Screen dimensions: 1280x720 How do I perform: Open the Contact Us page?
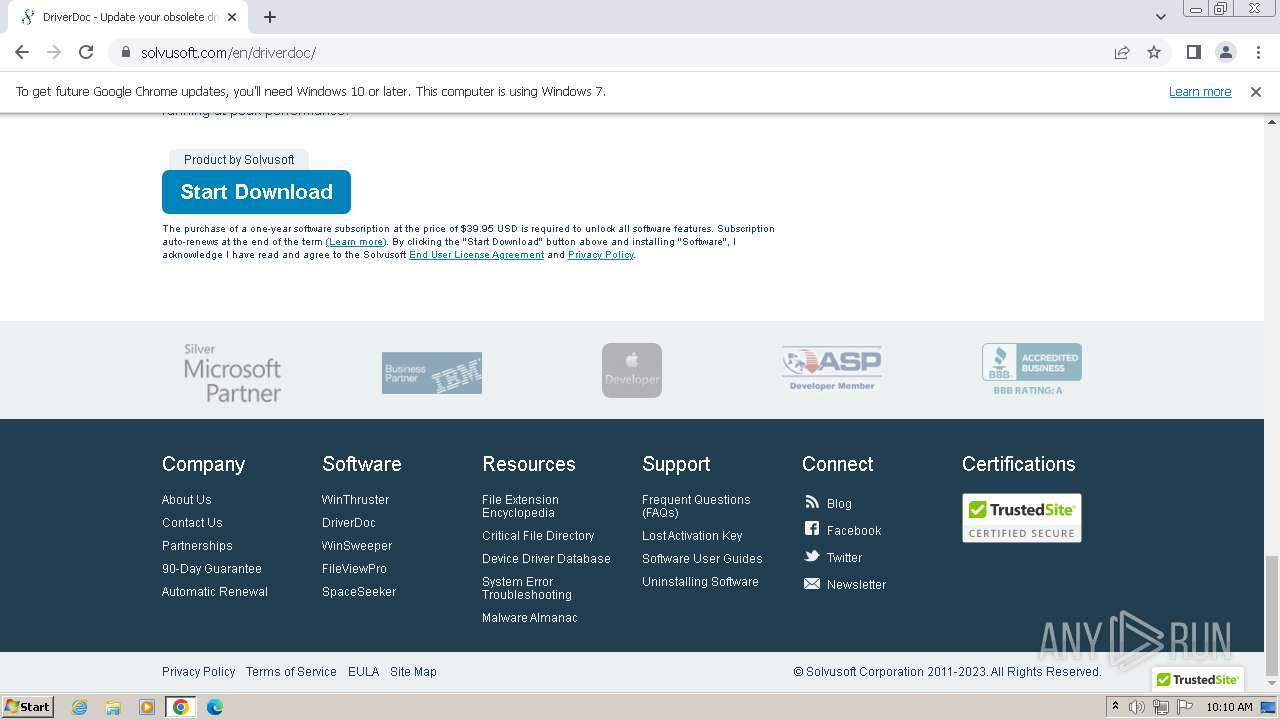coord(192,523)
